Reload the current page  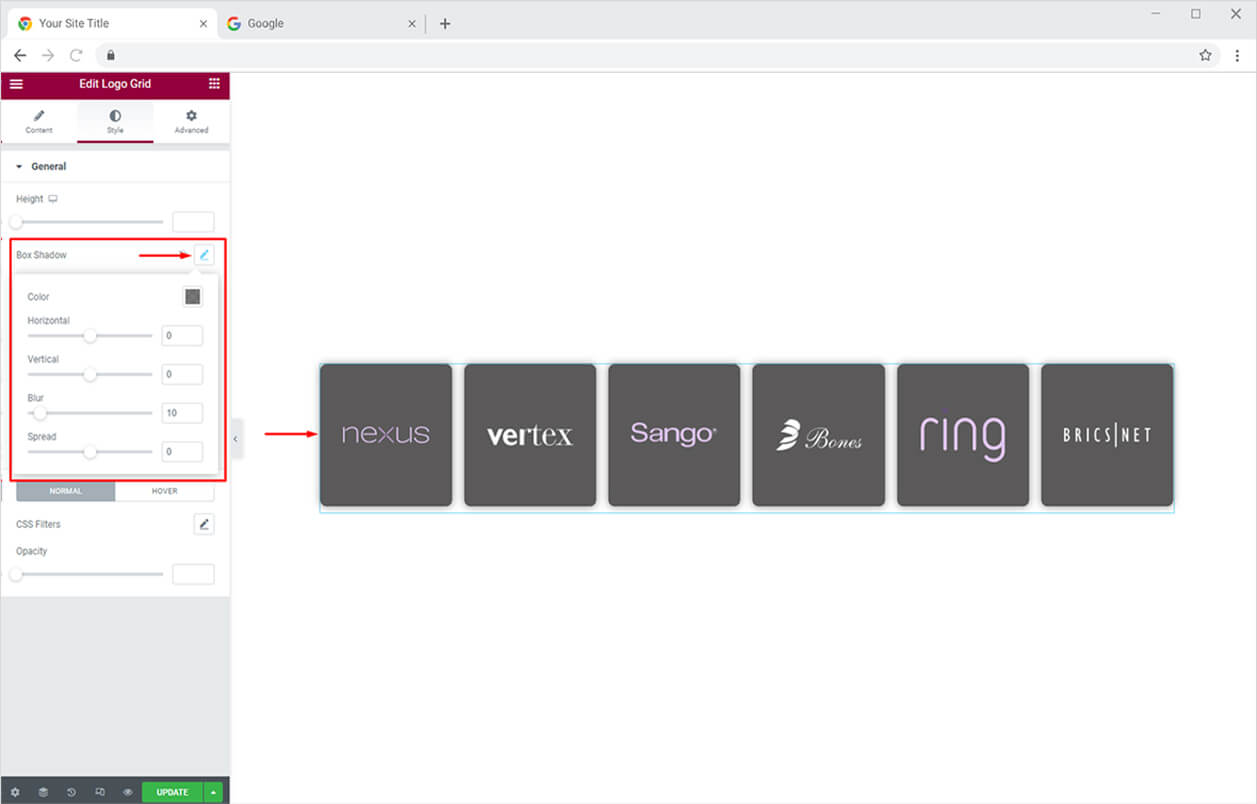click(76, 55)
